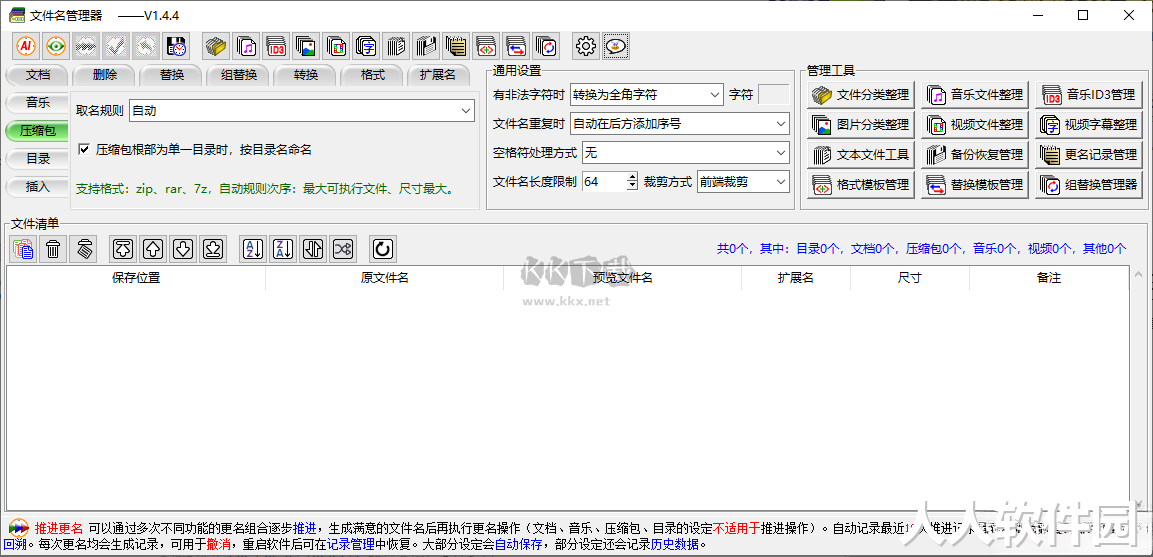This screenshot has height=557, width=1153.
Task: Shuffle the file list order randomly
Action: (343, 249)
